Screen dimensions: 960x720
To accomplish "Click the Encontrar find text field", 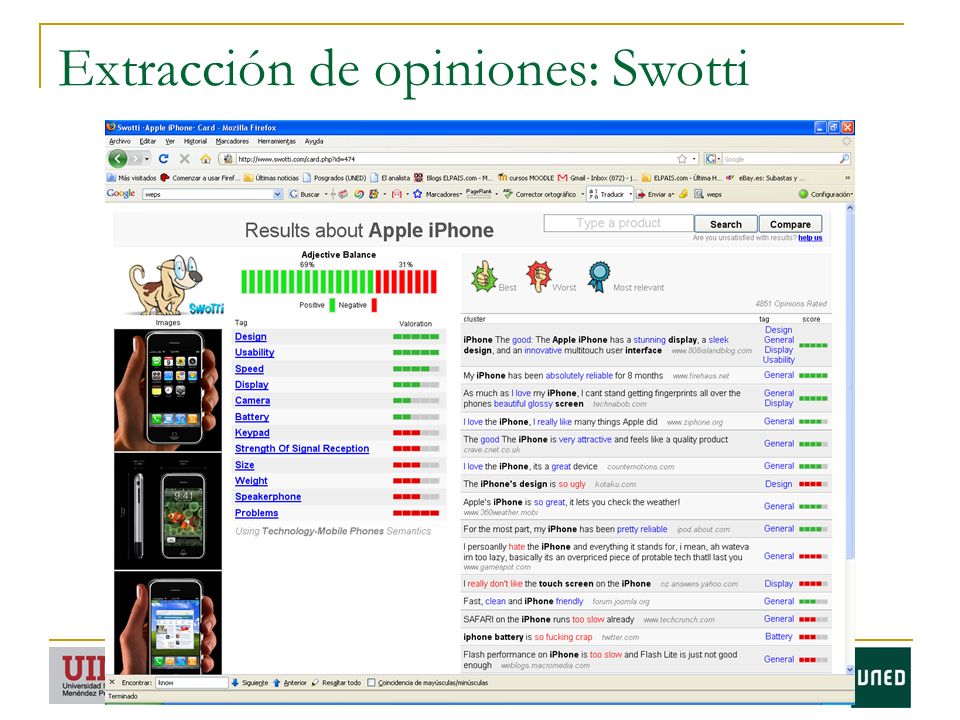I will click(x=192, y=683).
